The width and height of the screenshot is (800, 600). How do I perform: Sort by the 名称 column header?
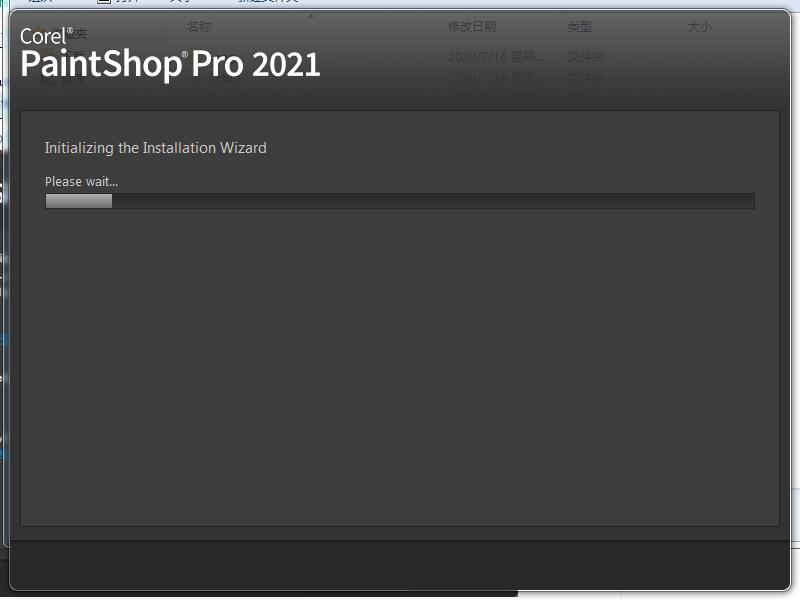point(198,27)
